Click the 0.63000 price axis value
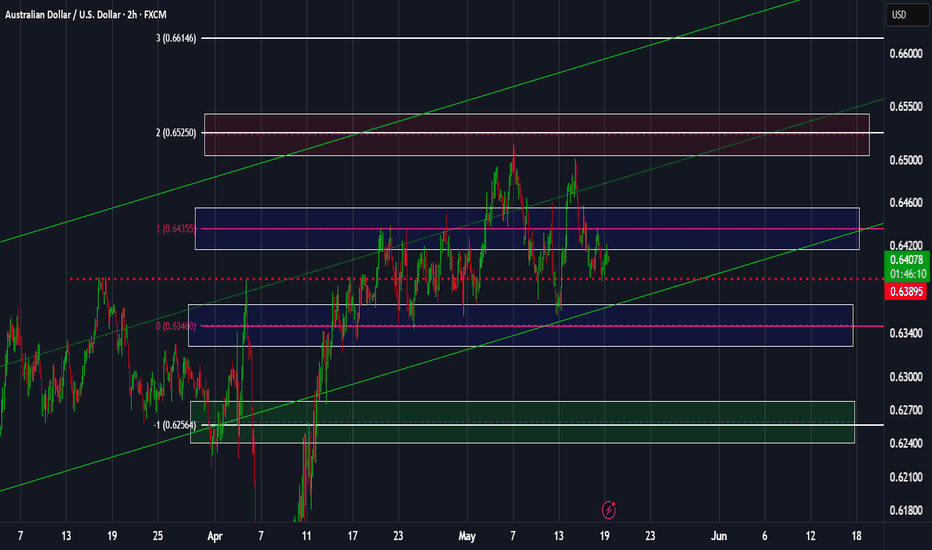932x550 pixels. click(906, 376)
